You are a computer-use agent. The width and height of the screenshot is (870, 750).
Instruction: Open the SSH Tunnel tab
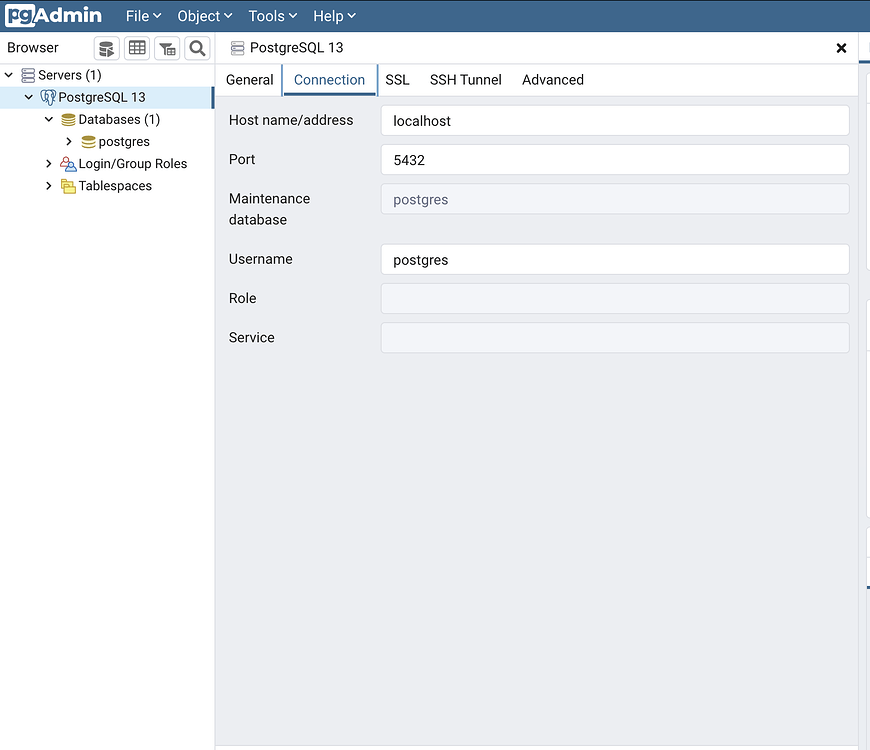[x=465, y=80]
